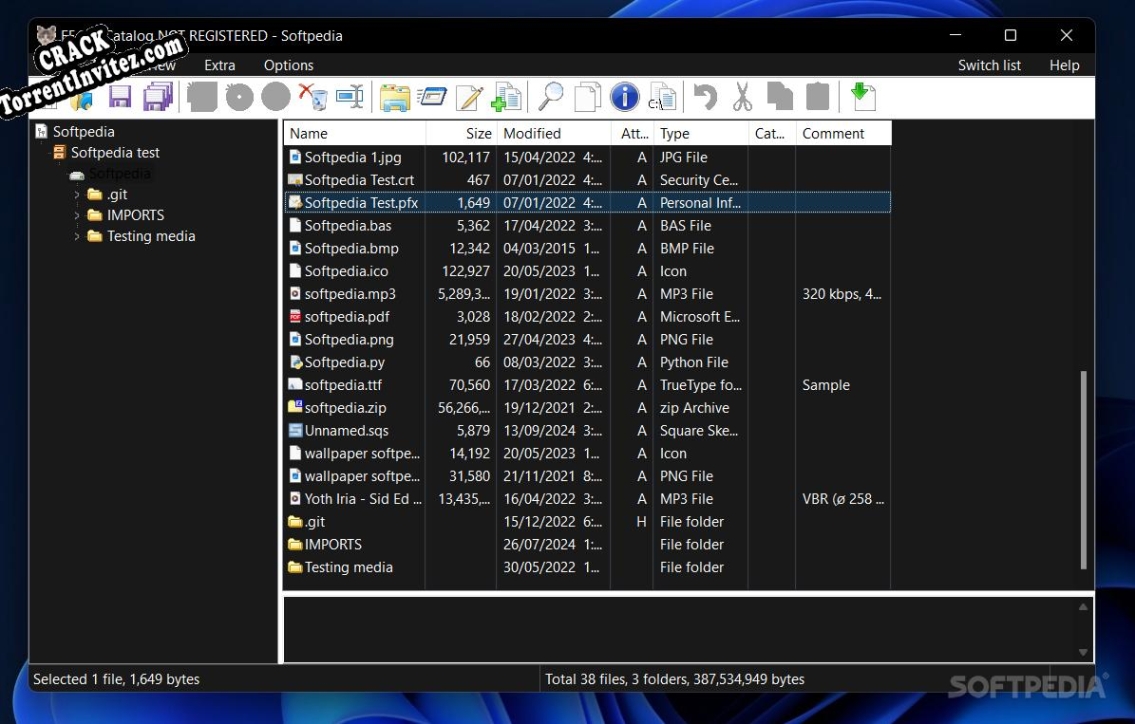Click the Switch list button

click(x=989, y=64)
